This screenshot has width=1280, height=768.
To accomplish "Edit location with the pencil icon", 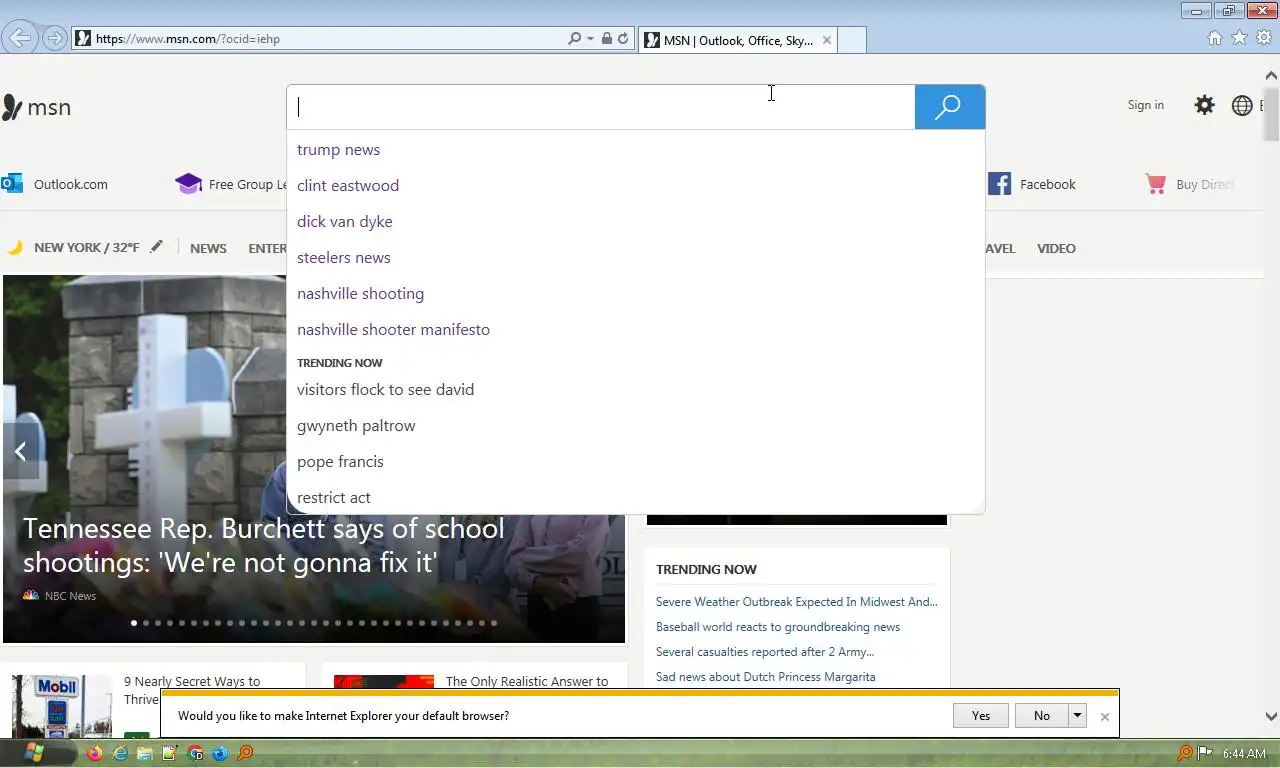I will click(156, 247).
